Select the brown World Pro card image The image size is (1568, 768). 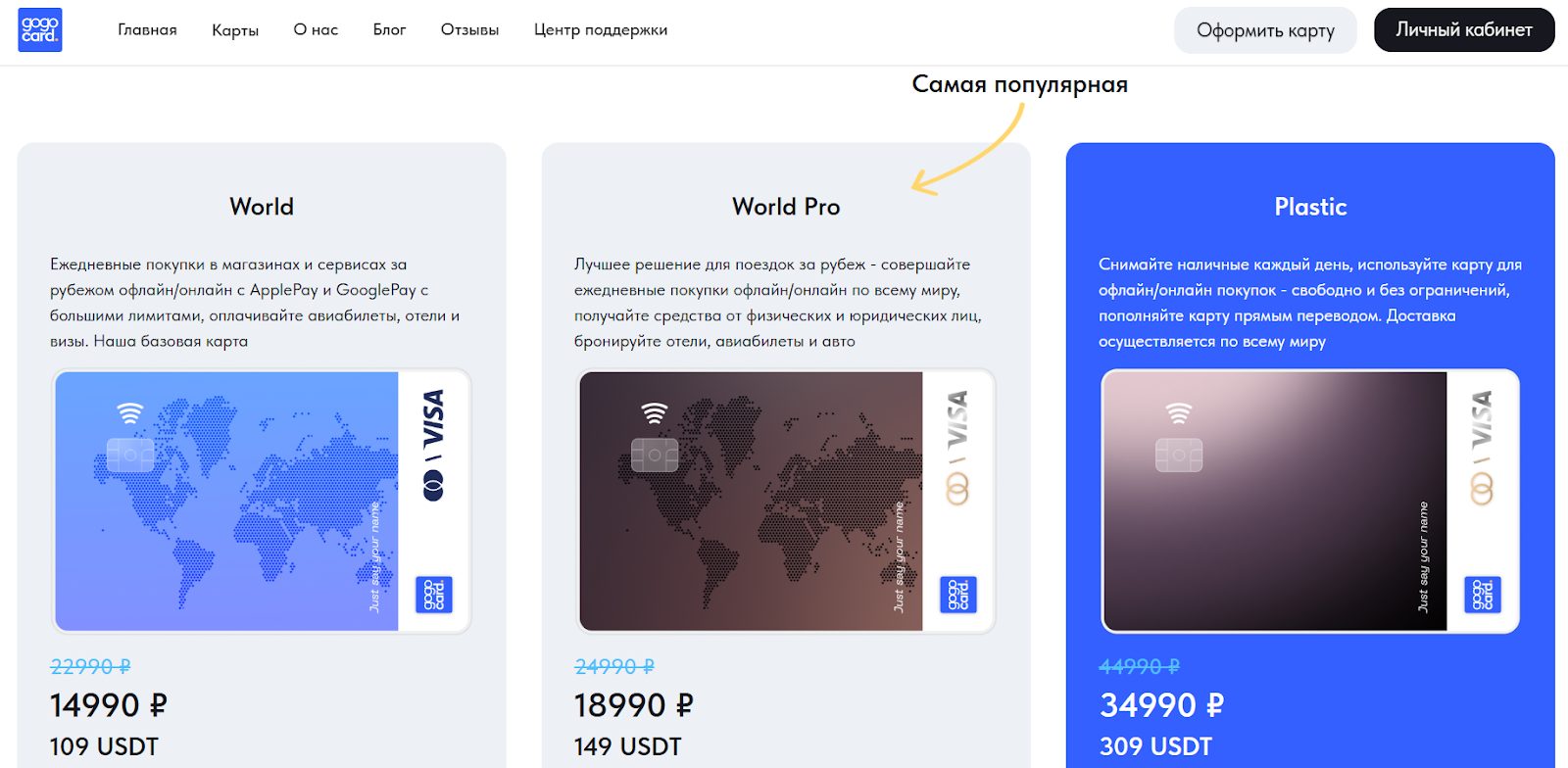(x=786, y=502)
